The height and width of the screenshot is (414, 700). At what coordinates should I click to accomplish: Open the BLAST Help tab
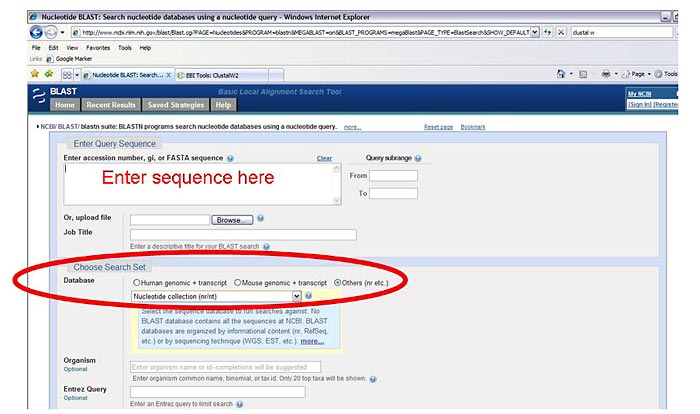223,105
